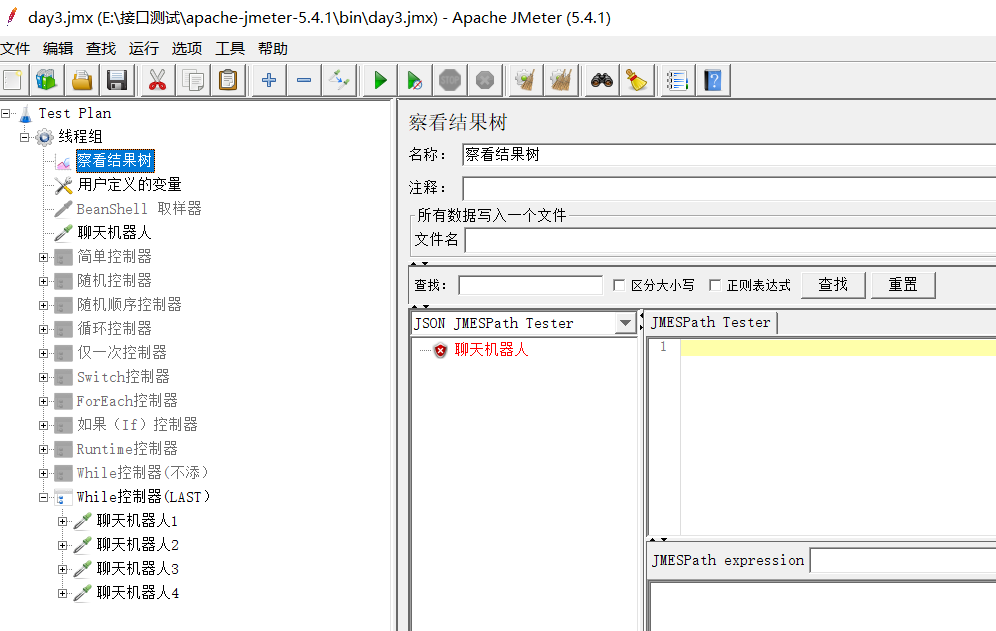
Task: Select the 如果（If）控制器 tree item
Action: 137,424
